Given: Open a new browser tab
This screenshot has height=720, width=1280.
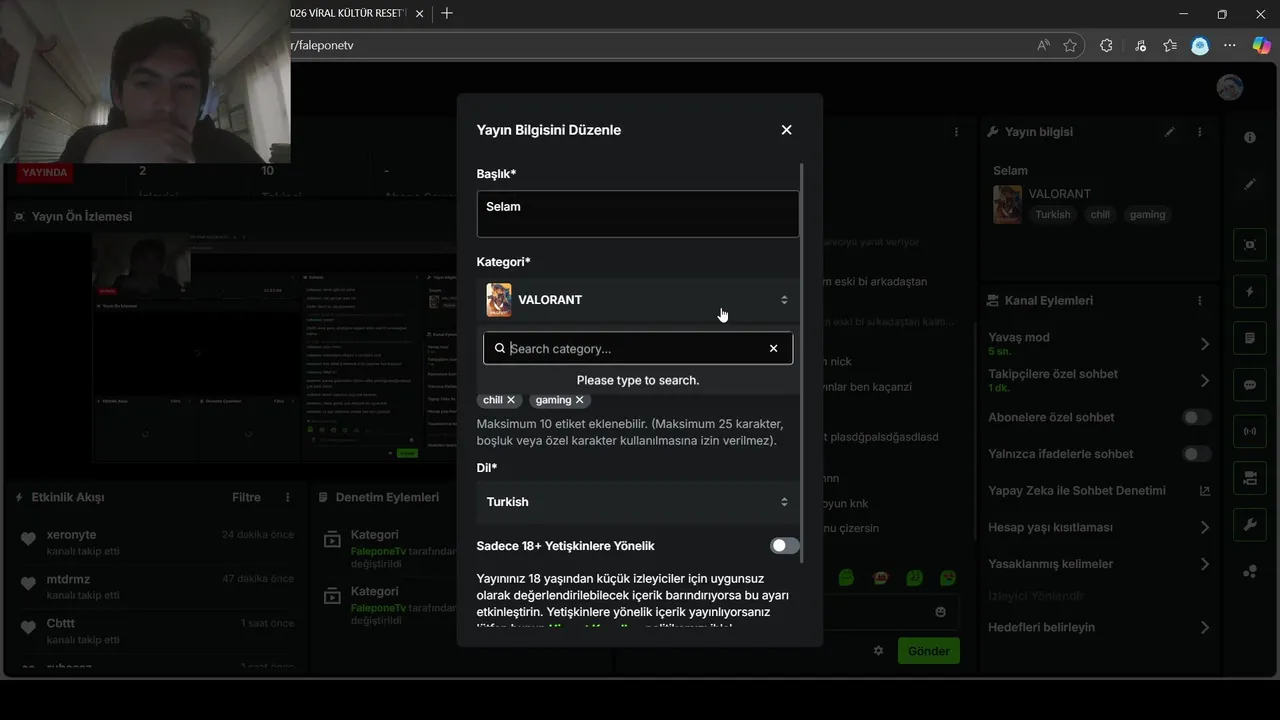Looking at the screenshot, I should 447,13.
